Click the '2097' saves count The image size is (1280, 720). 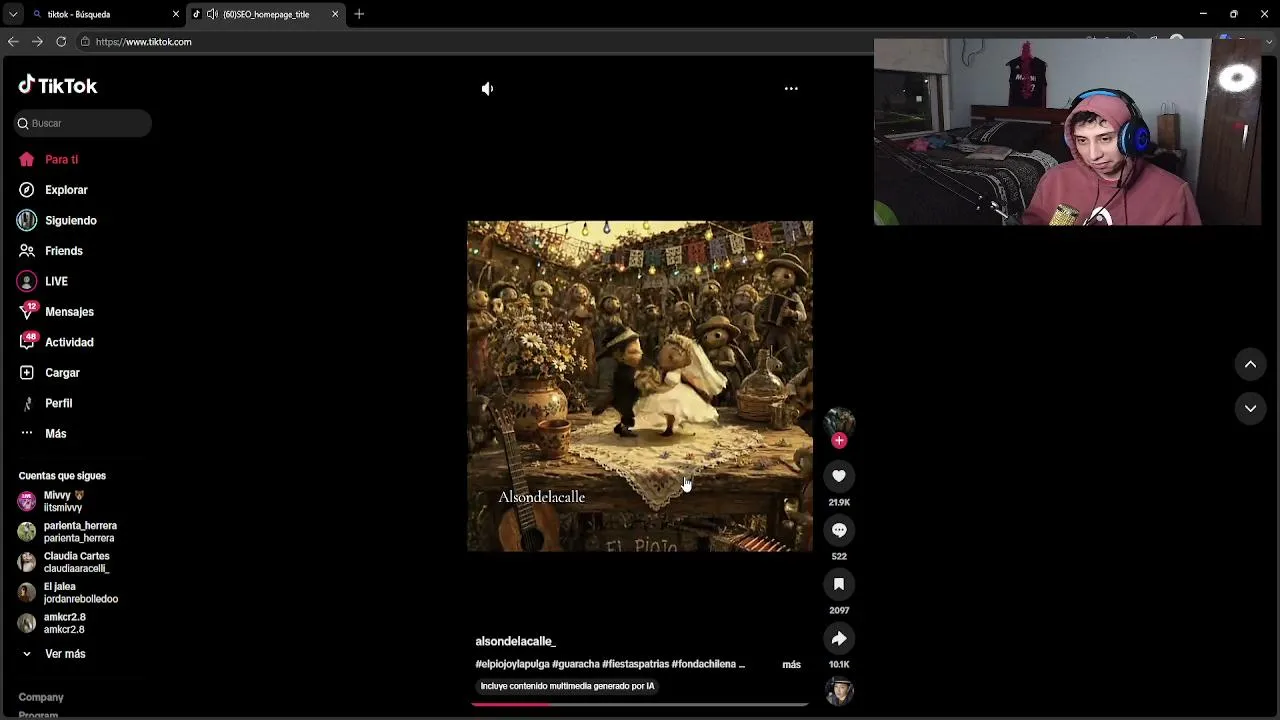click(x=839, y=610)
